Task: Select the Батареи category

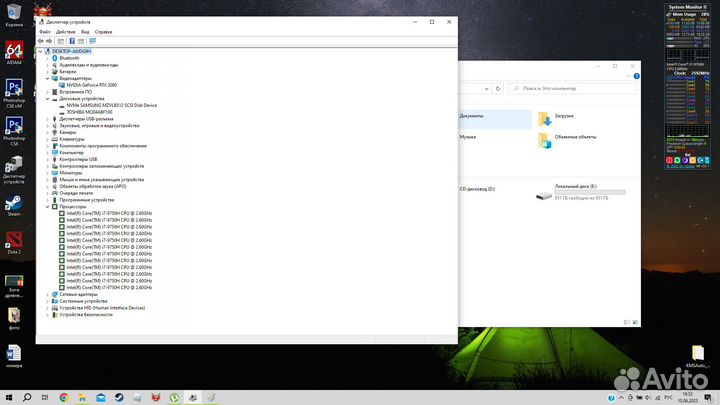Action: click(x=68, y=72)
